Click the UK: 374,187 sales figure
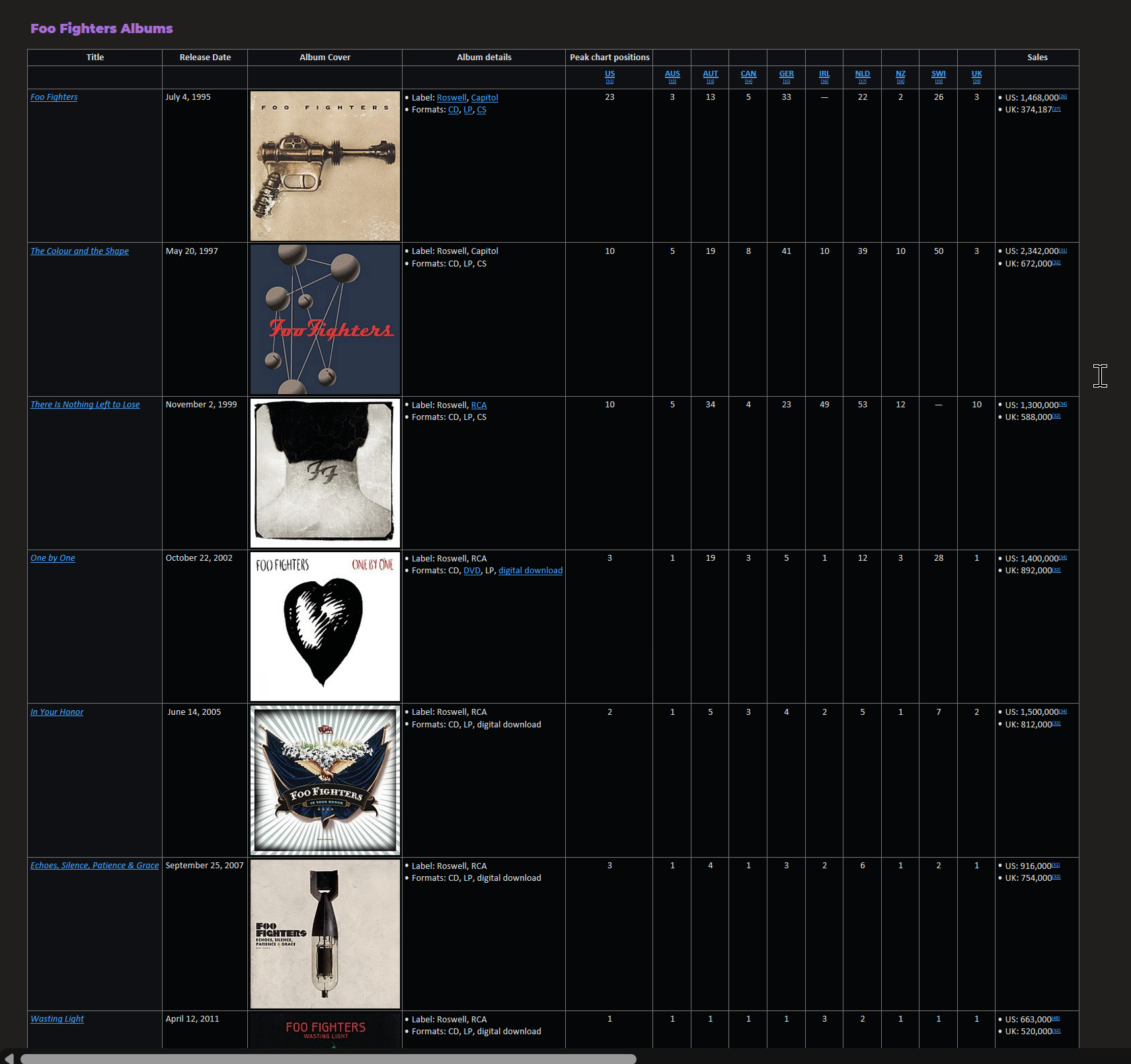1131x1064 pixels. 1029,110
